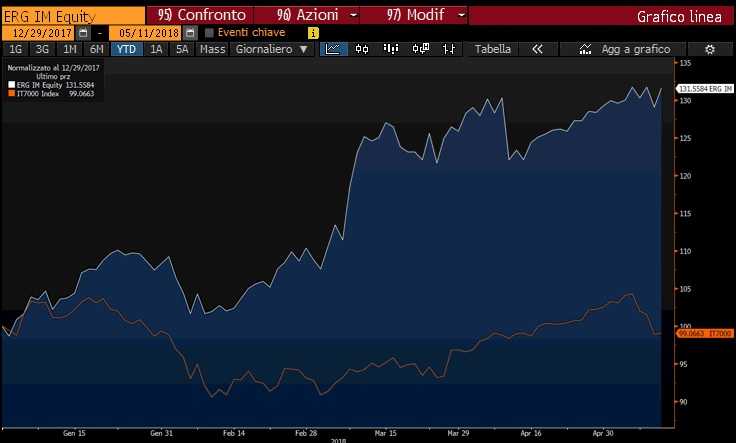This screenshot has width=736, height=443.
Task: Switch to candlestick chart icon
Action: pos(362,49)
